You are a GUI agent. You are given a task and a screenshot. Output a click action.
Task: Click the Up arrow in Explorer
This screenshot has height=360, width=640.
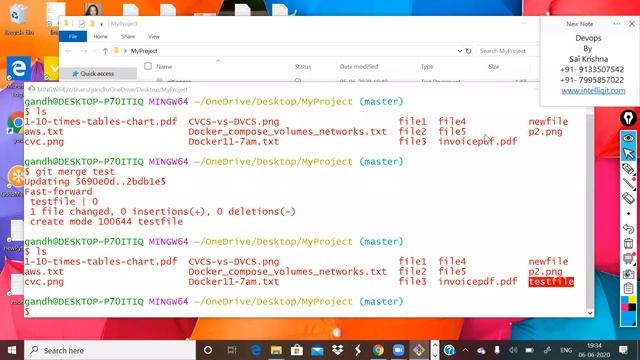point(105,51)
